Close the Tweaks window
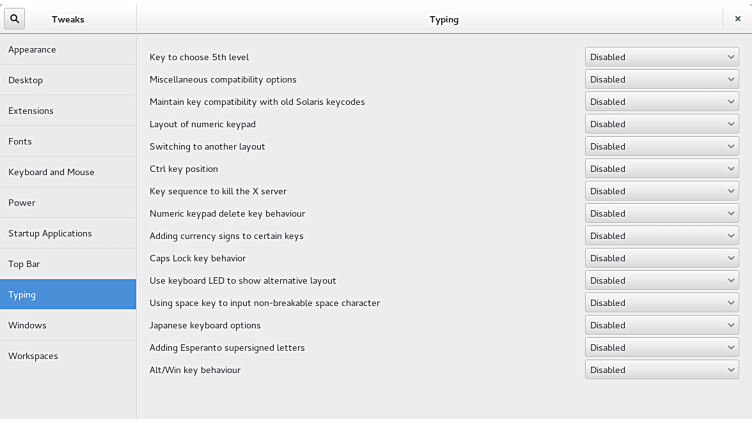Screen dimensions: 752x423 pyautogui.click(x=738, y=18)
